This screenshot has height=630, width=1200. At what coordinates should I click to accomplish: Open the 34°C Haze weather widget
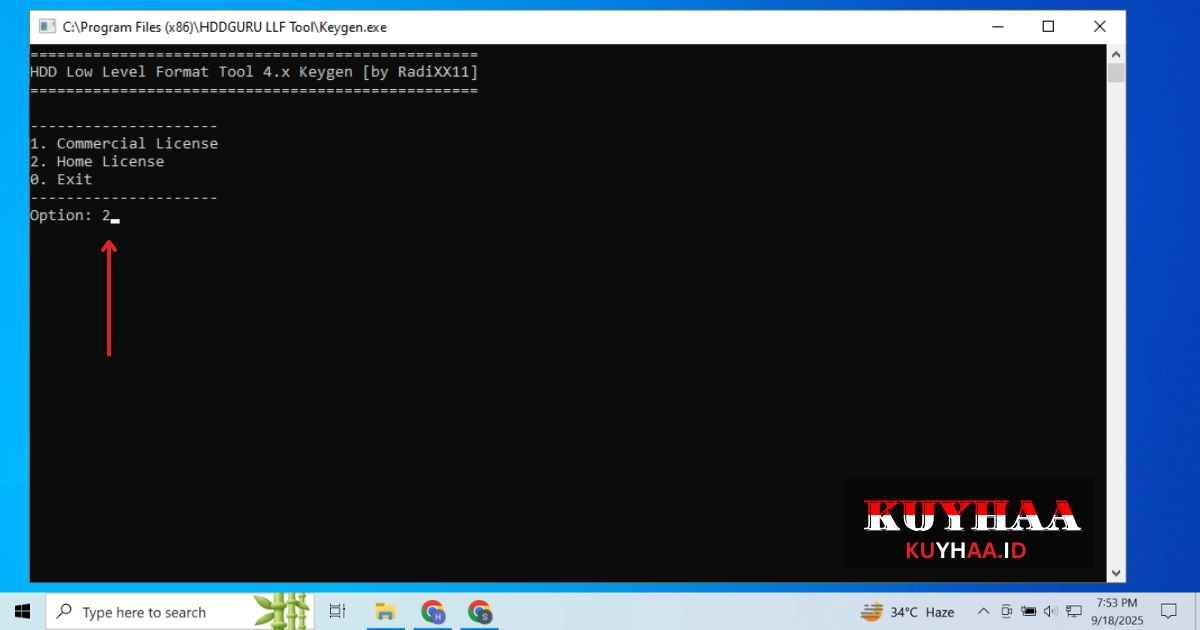pos(908,611)
